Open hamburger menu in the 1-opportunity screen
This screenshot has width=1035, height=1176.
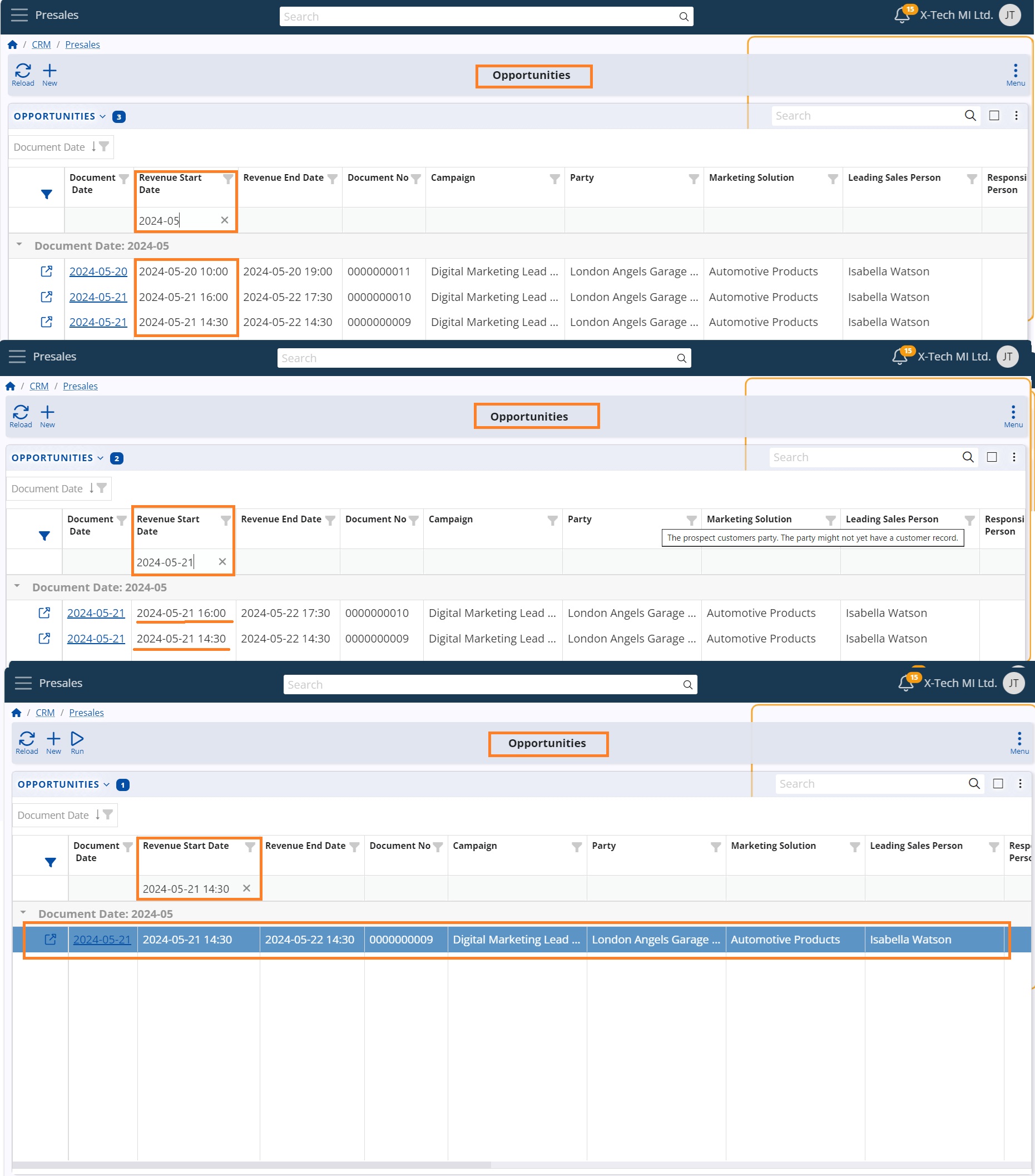click(x=23, y=683)
